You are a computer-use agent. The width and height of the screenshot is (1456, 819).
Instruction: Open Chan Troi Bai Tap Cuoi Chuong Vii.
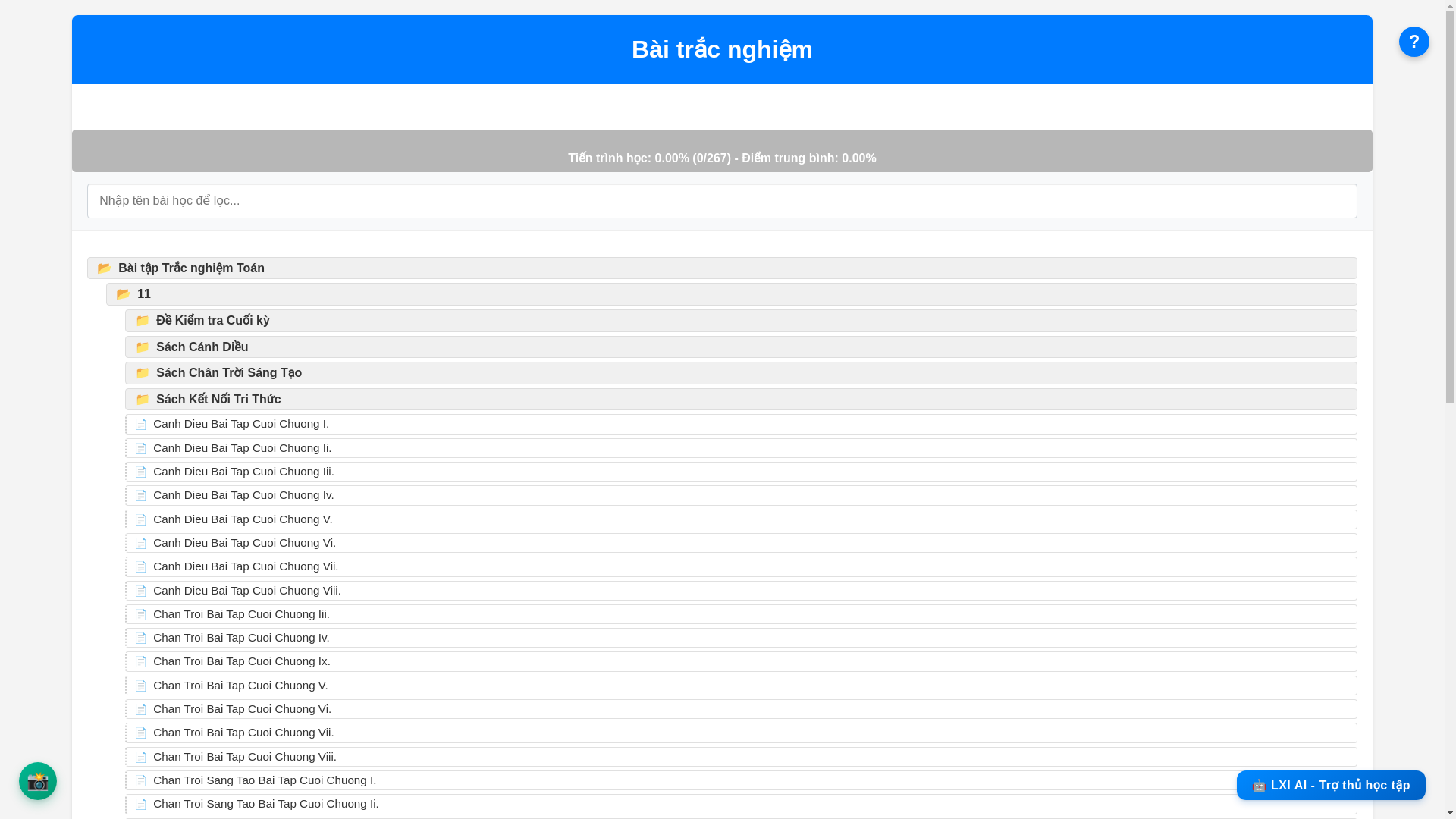click(x=741, y=733)
